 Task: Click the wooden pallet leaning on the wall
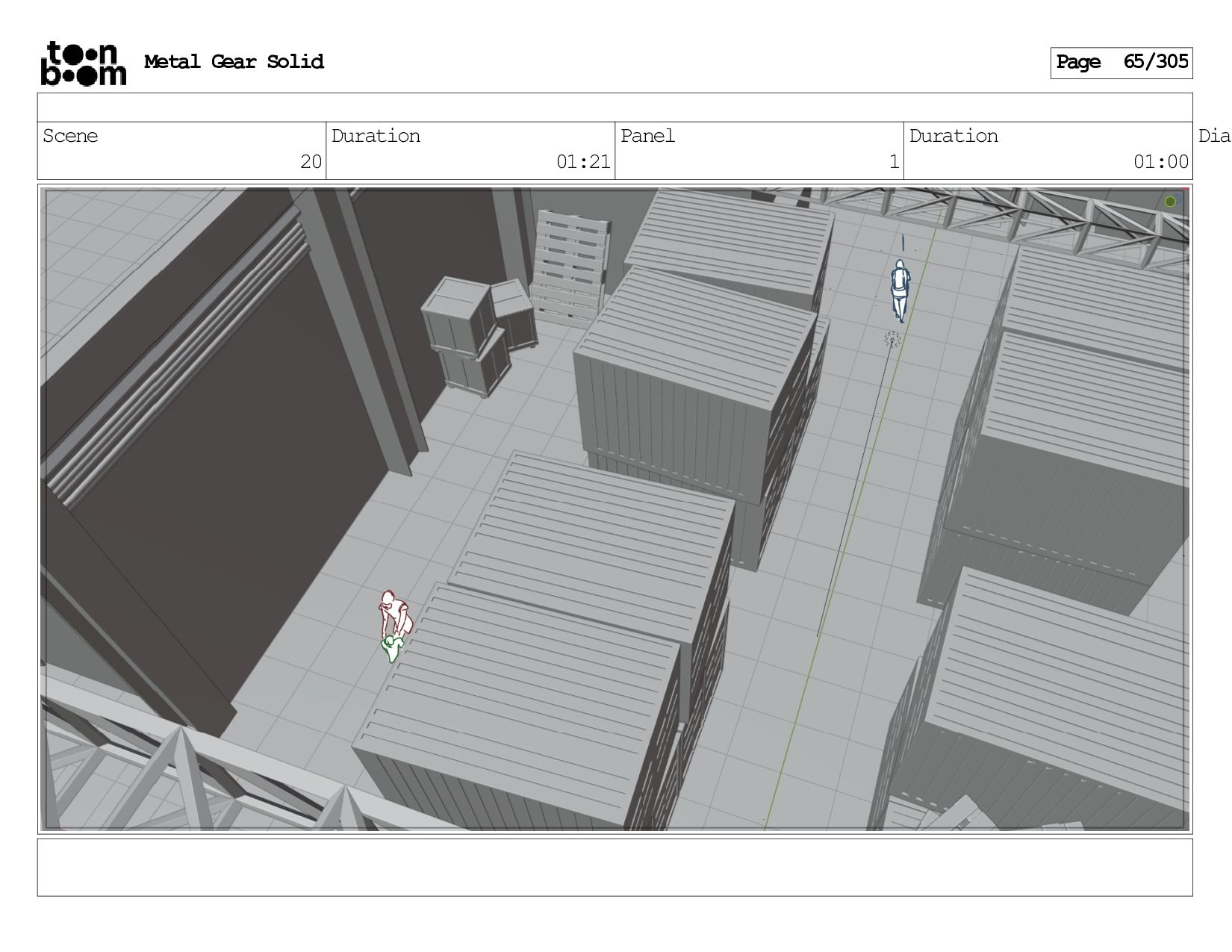click(x=570, y=267)
